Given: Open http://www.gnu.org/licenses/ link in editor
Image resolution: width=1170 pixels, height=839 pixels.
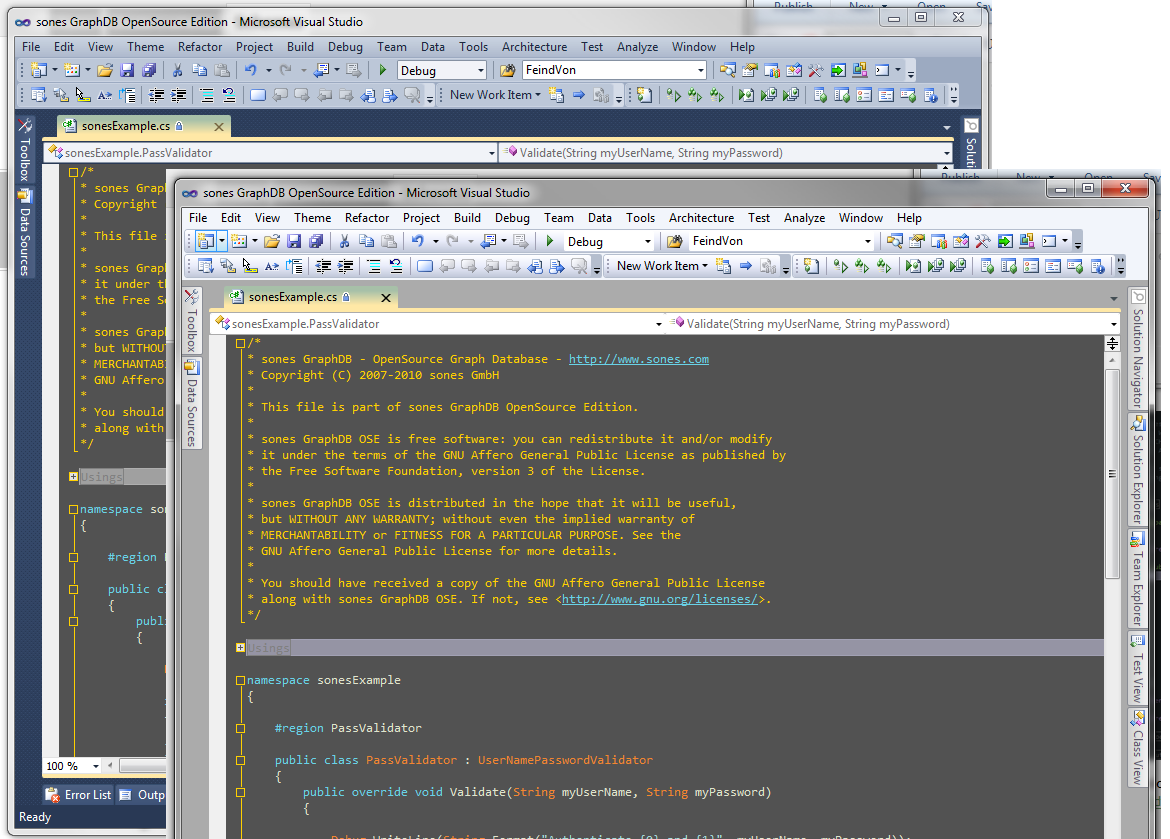Looking at the screenshot, I should click(x=660, y=599).
